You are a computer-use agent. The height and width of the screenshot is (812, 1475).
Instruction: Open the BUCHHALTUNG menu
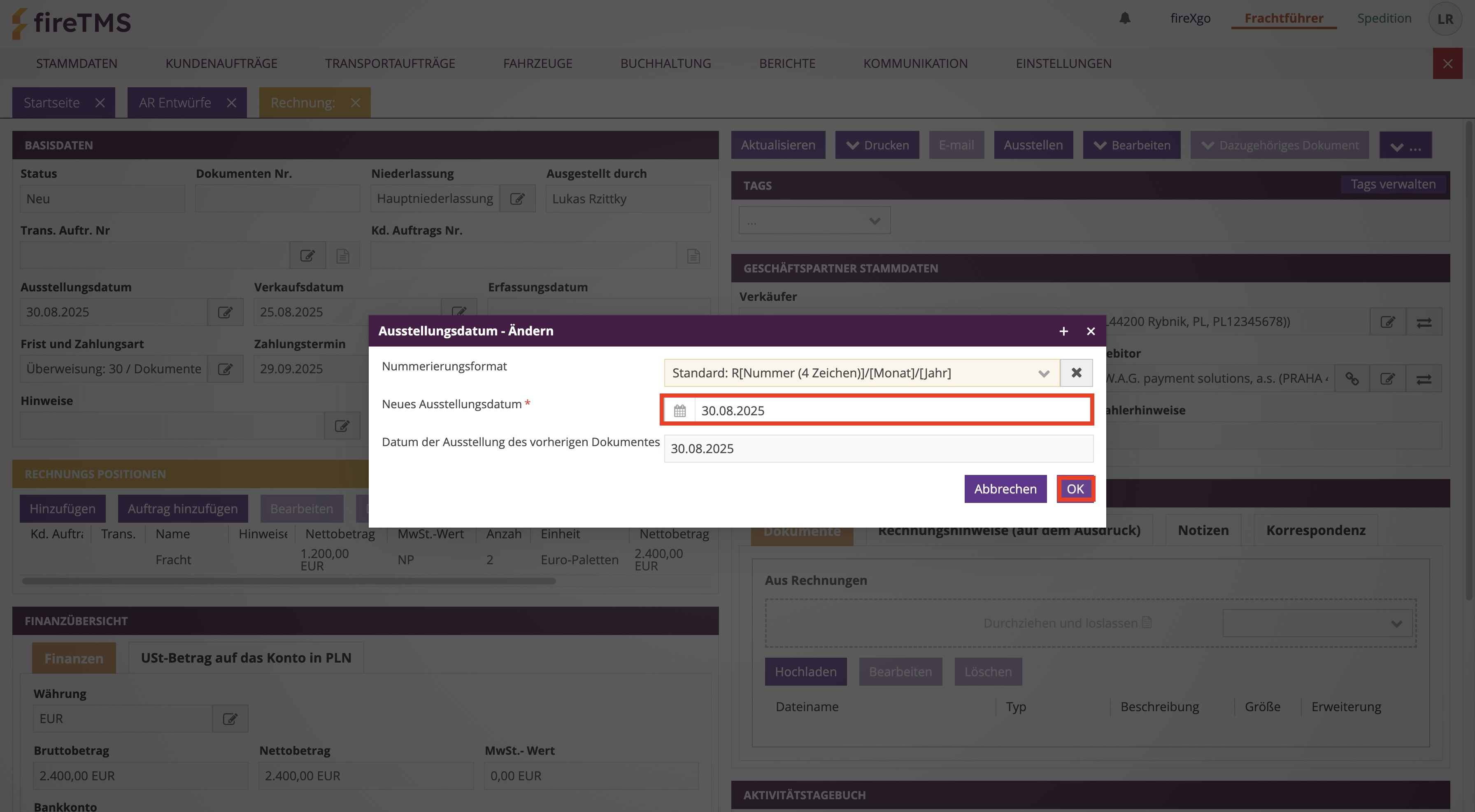[665, 63]
